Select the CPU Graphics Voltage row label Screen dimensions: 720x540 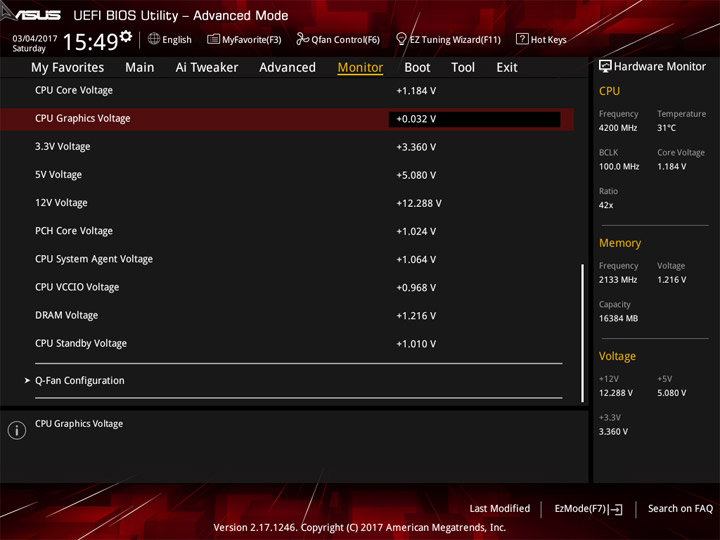(x=83, y=118)
